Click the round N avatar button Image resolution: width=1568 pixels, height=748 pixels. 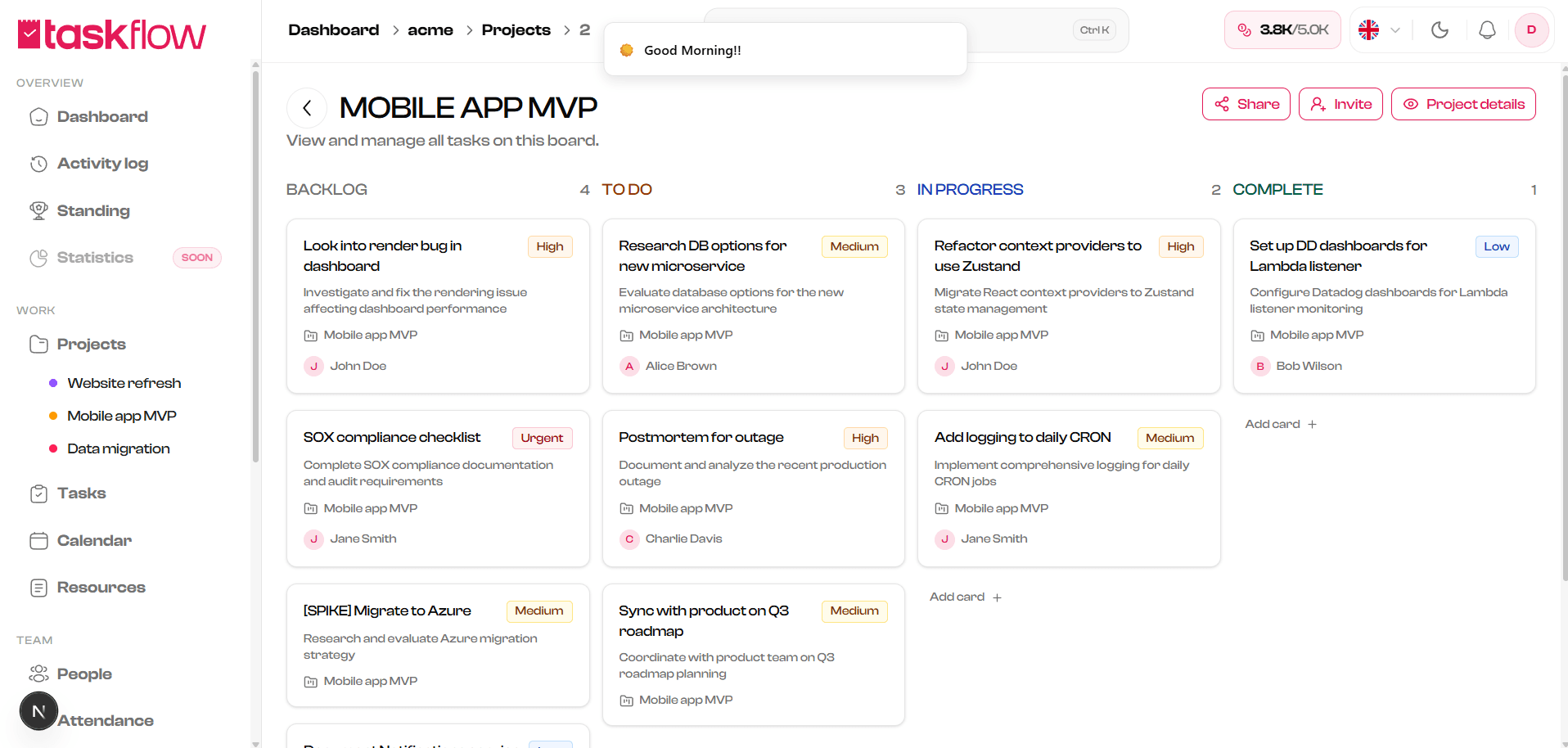pos(38,711)
